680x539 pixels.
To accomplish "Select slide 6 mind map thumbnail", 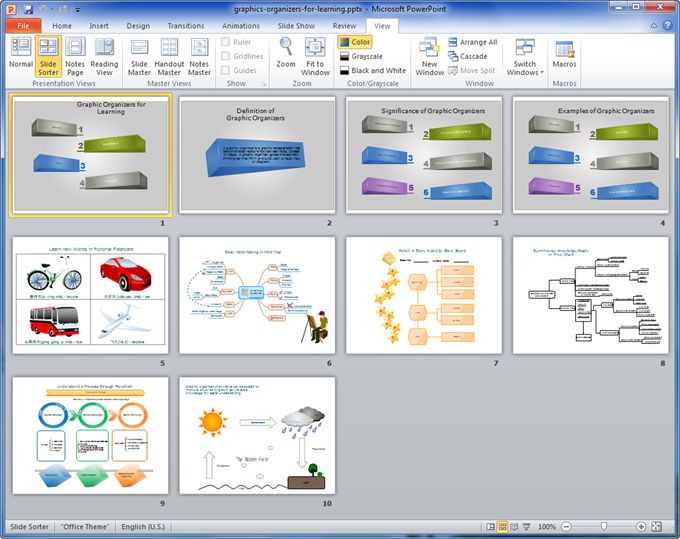I will [258, 295].
